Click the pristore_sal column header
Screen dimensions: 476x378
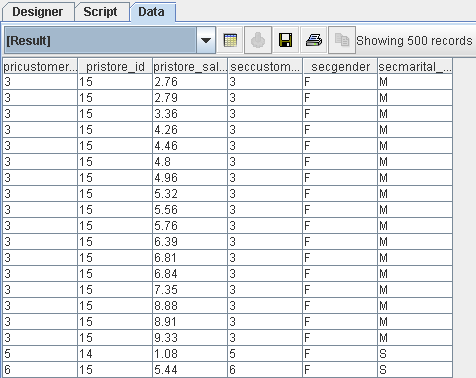190,66
